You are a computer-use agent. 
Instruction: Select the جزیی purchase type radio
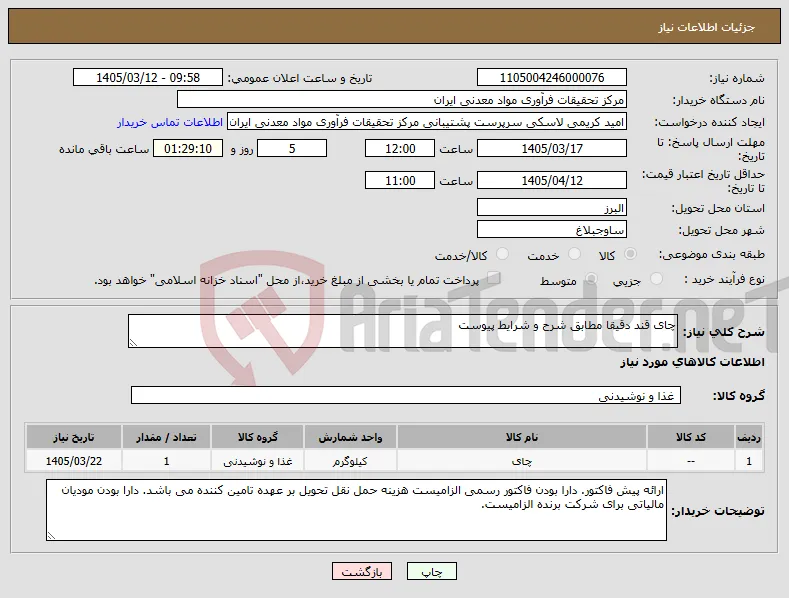[656, 278]
